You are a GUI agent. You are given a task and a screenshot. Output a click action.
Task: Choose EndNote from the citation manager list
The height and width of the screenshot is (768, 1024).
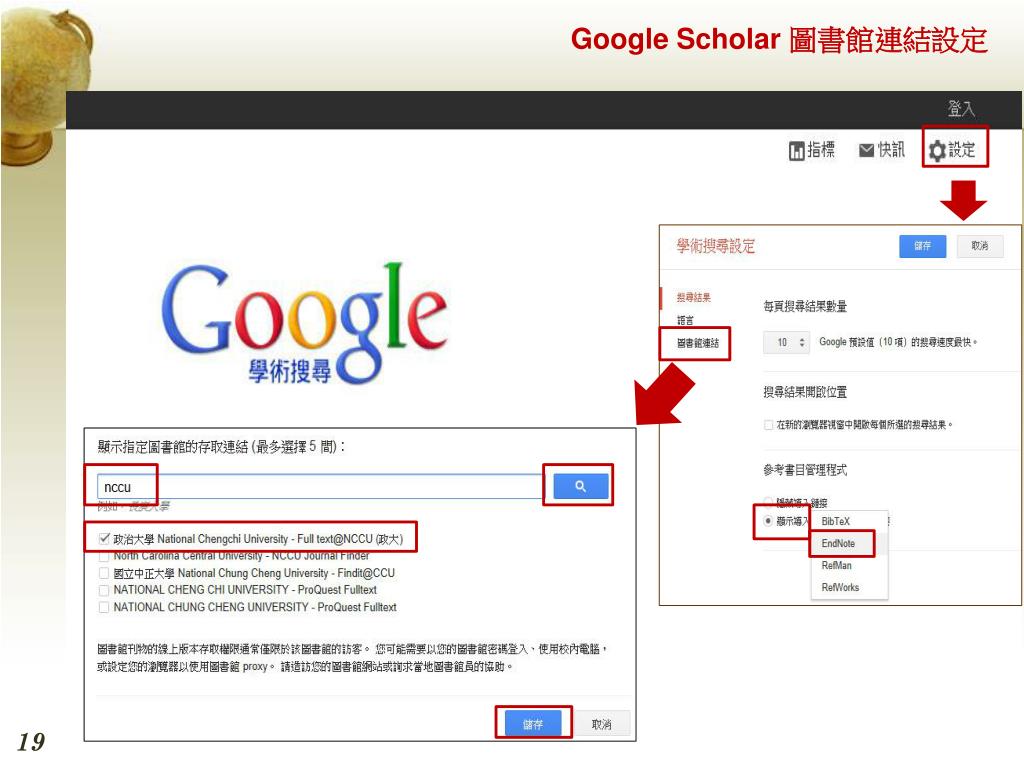pos(848,543)
